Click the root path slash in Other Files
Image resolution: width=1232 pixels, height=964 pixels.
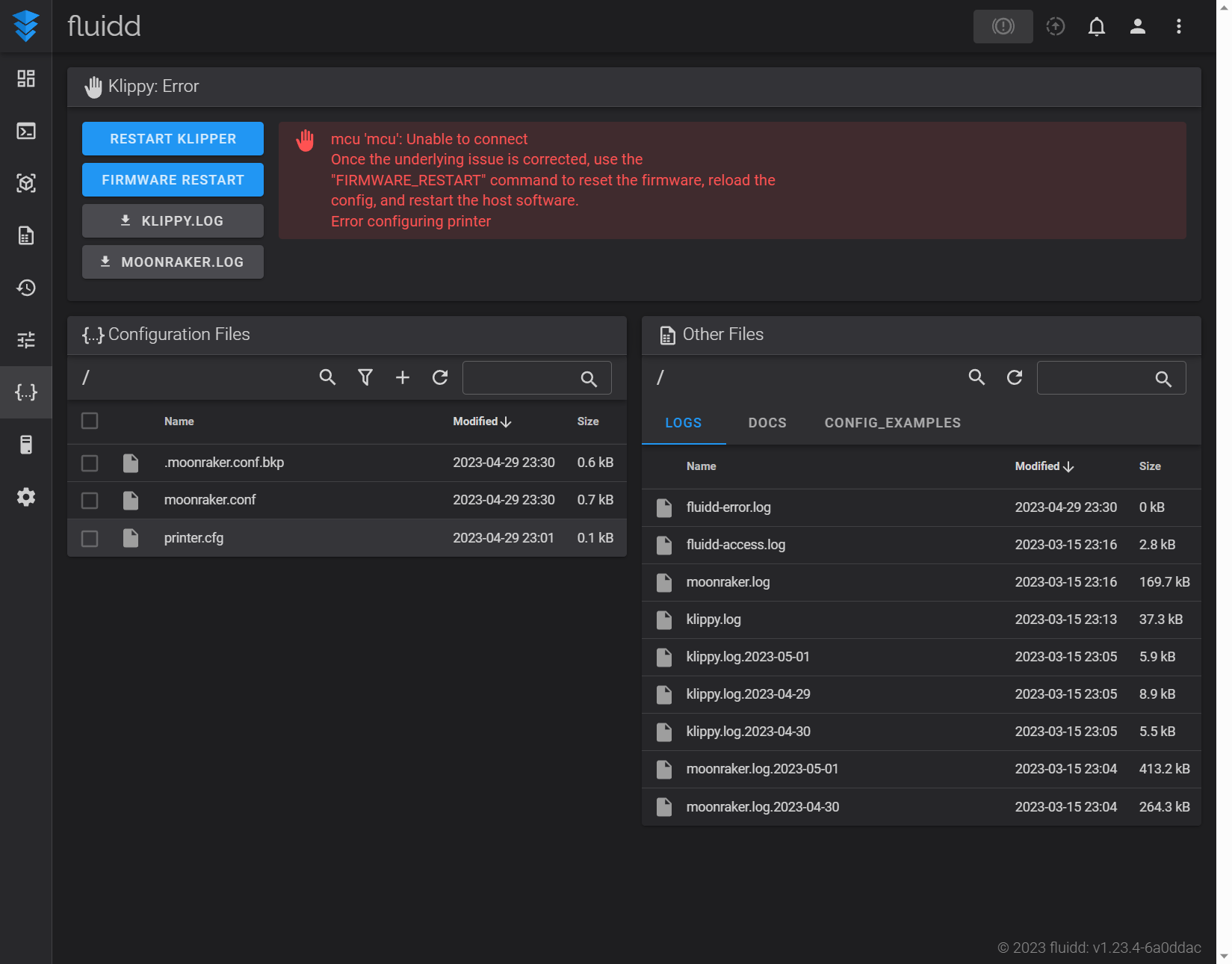660,377
